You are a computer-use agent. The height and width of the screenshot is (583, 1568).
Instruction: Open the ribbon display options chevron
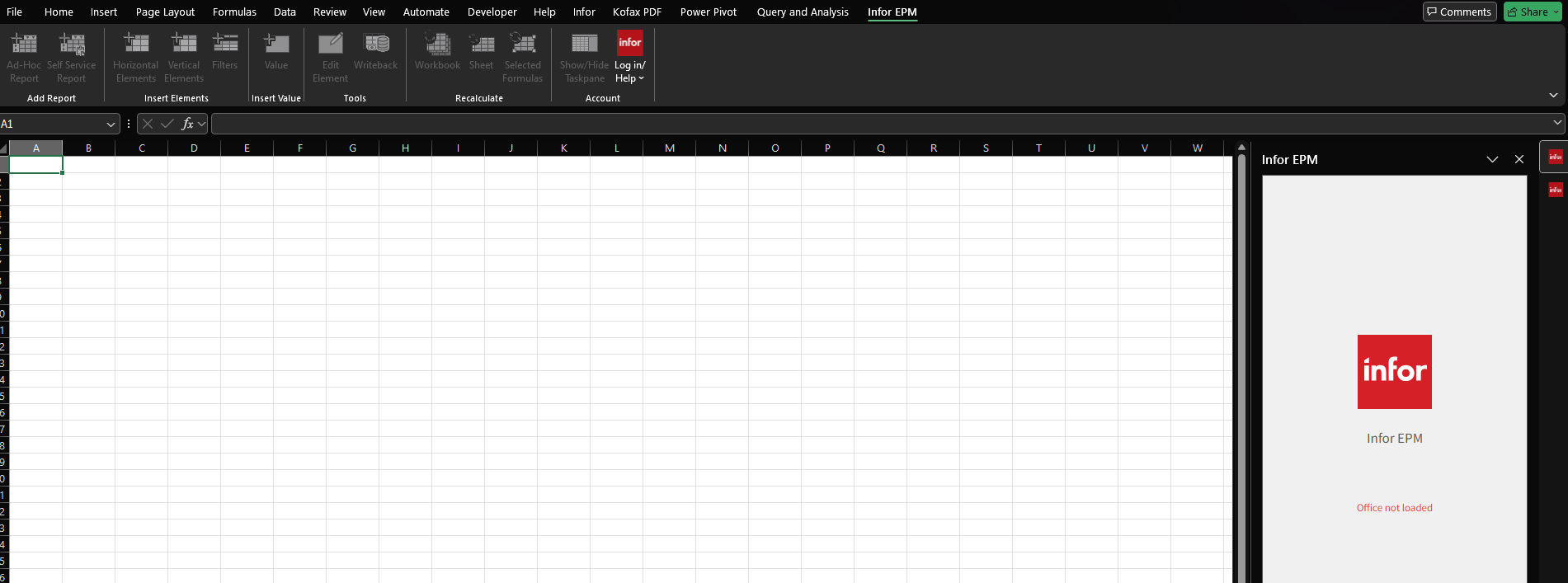tap(1553, 96)
